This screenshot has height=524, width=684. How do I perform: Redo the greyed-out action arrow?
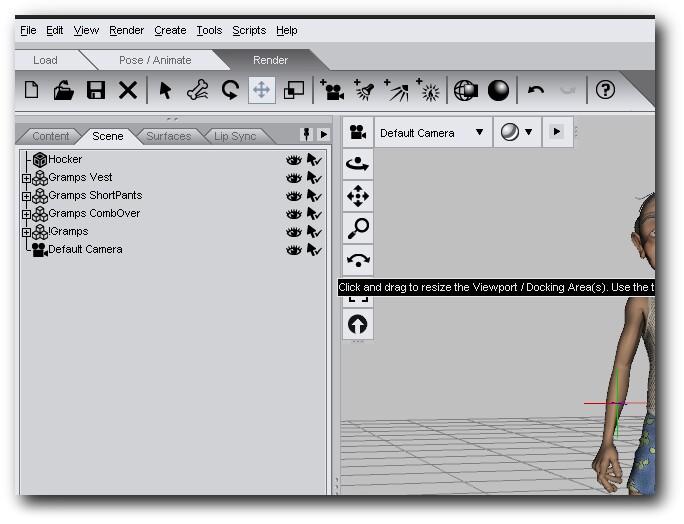pyautogui.click(x=568, y=90)
